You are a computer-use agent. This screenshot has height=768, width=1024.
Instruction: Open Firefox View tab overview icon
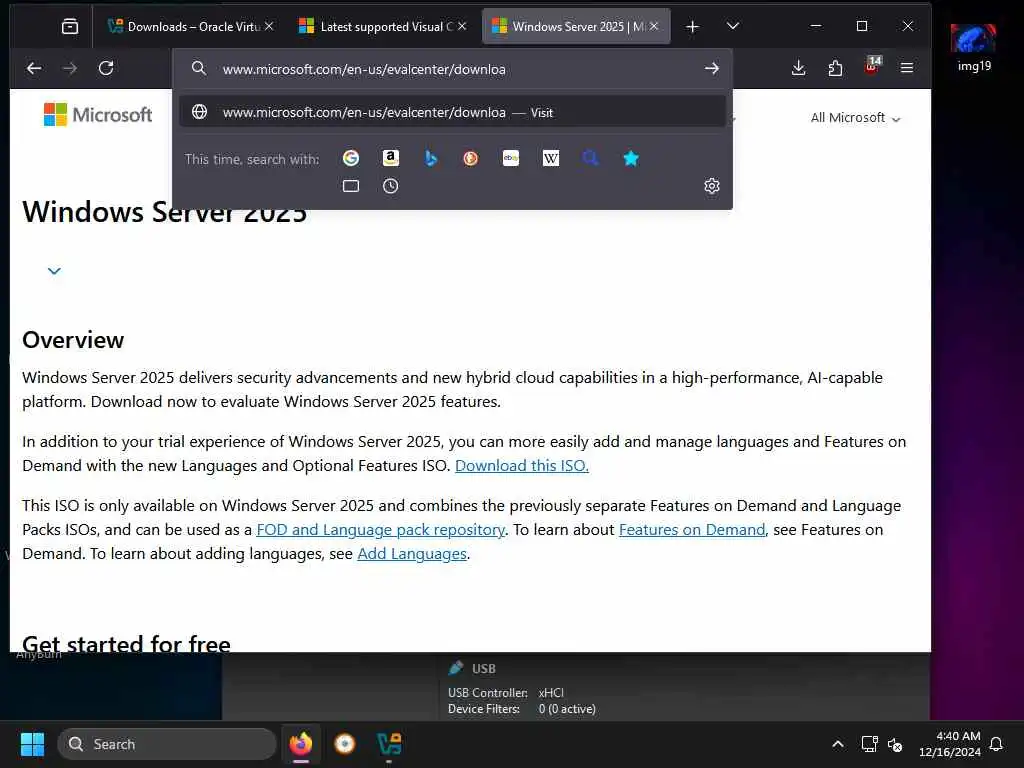tap(70, 26)
